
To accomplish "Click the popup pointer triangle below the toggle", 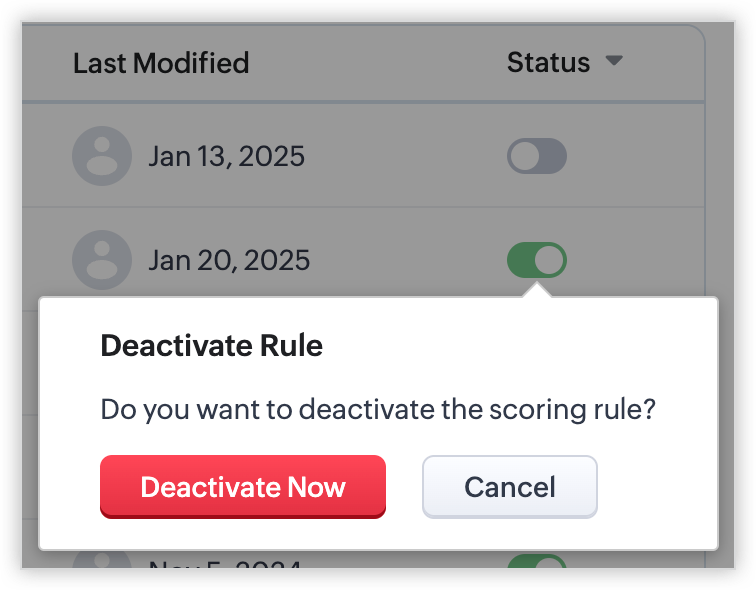I will 536,291.
